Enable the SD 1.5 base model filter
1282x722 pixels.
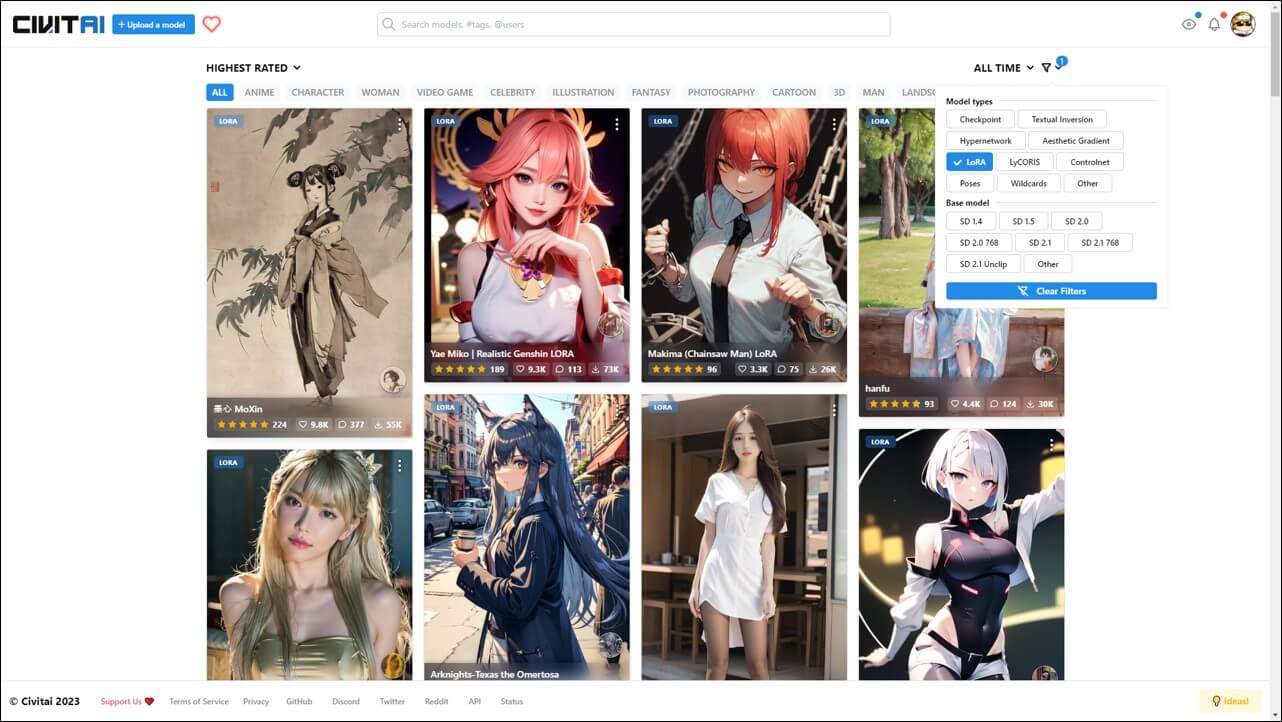1023,221
